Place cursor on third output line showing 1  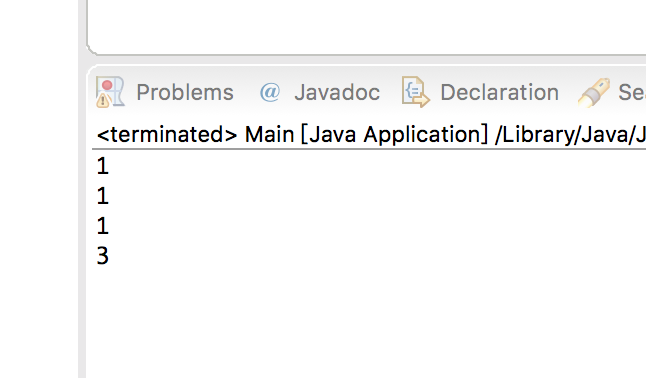(x=103, y=226)
